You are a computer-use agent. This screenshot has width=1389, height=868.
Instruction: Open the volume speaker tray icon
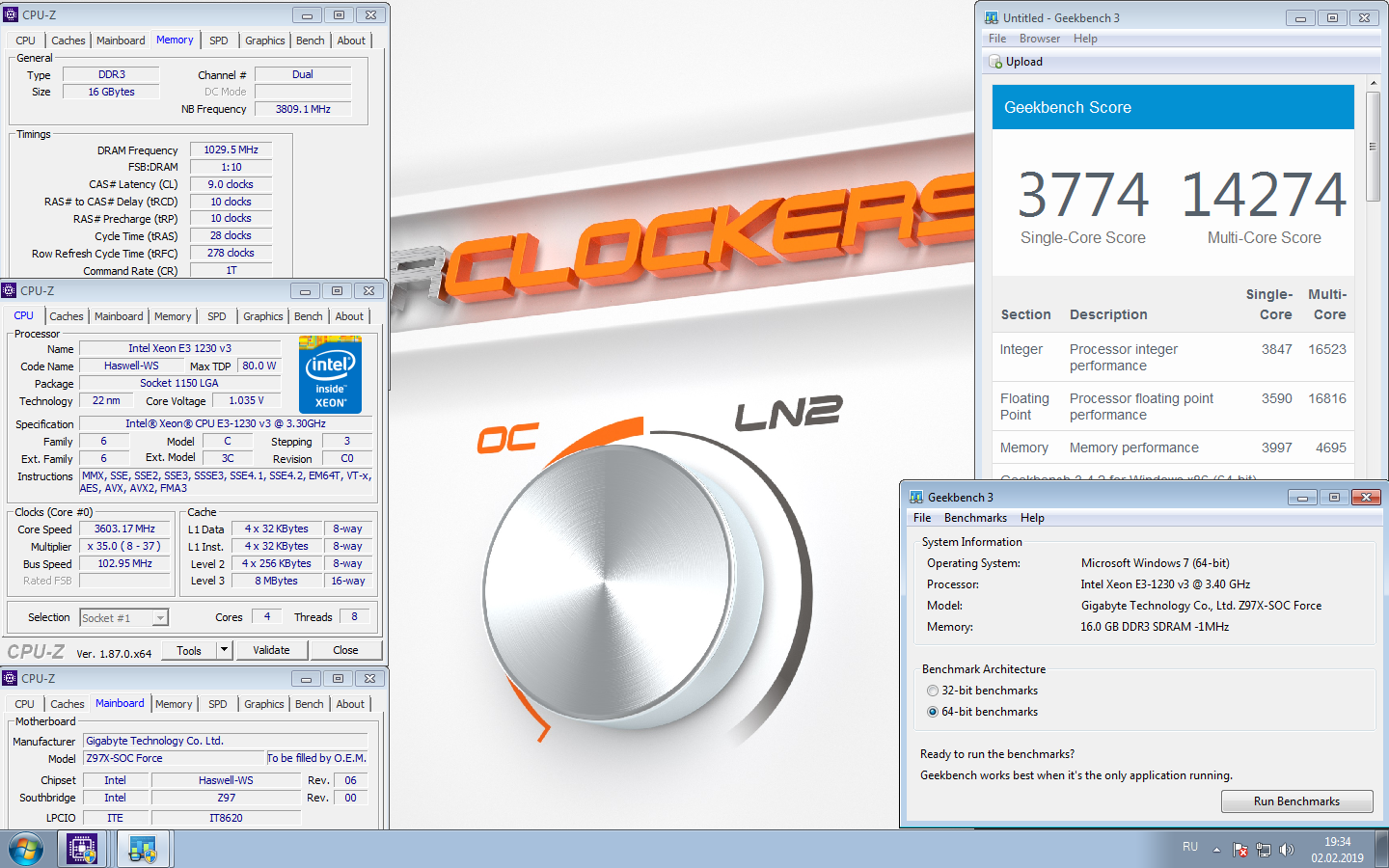point(1287,850)
